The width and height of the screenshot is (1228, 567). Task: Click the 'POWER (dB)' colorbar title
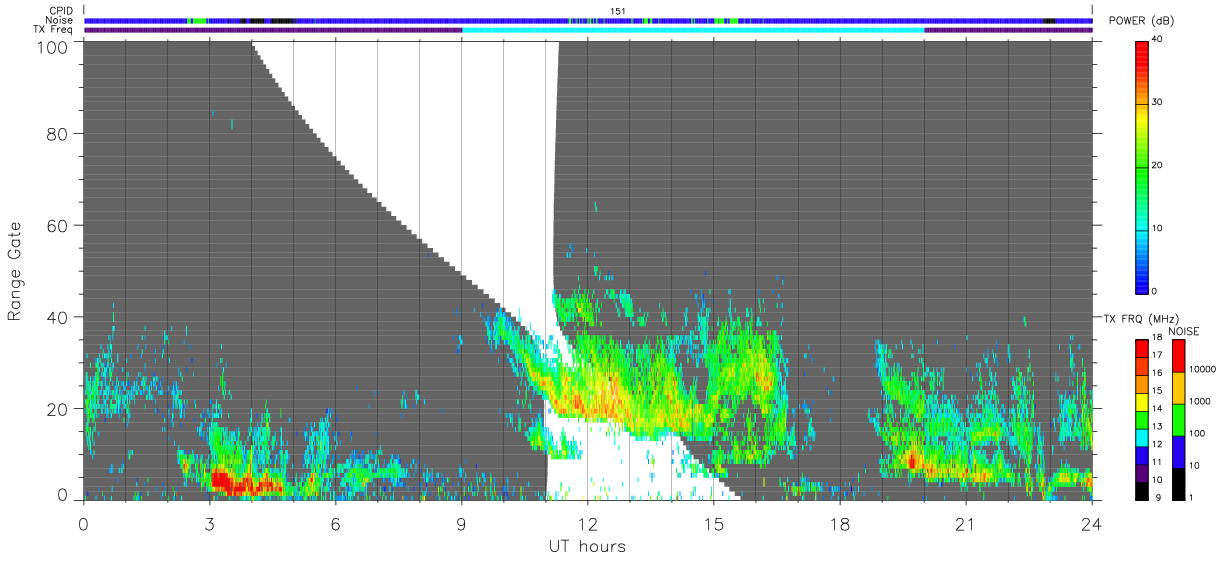click(1141, 21)
